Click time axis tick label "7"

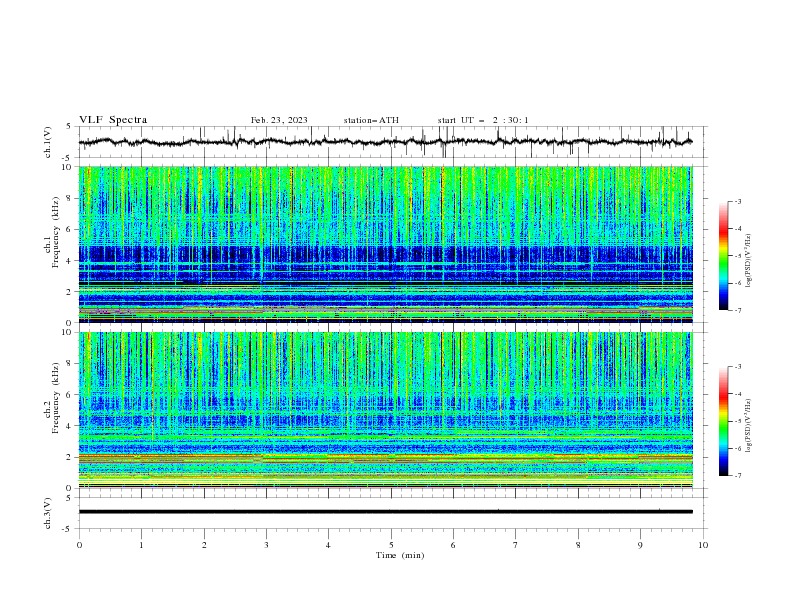[516, 545]
